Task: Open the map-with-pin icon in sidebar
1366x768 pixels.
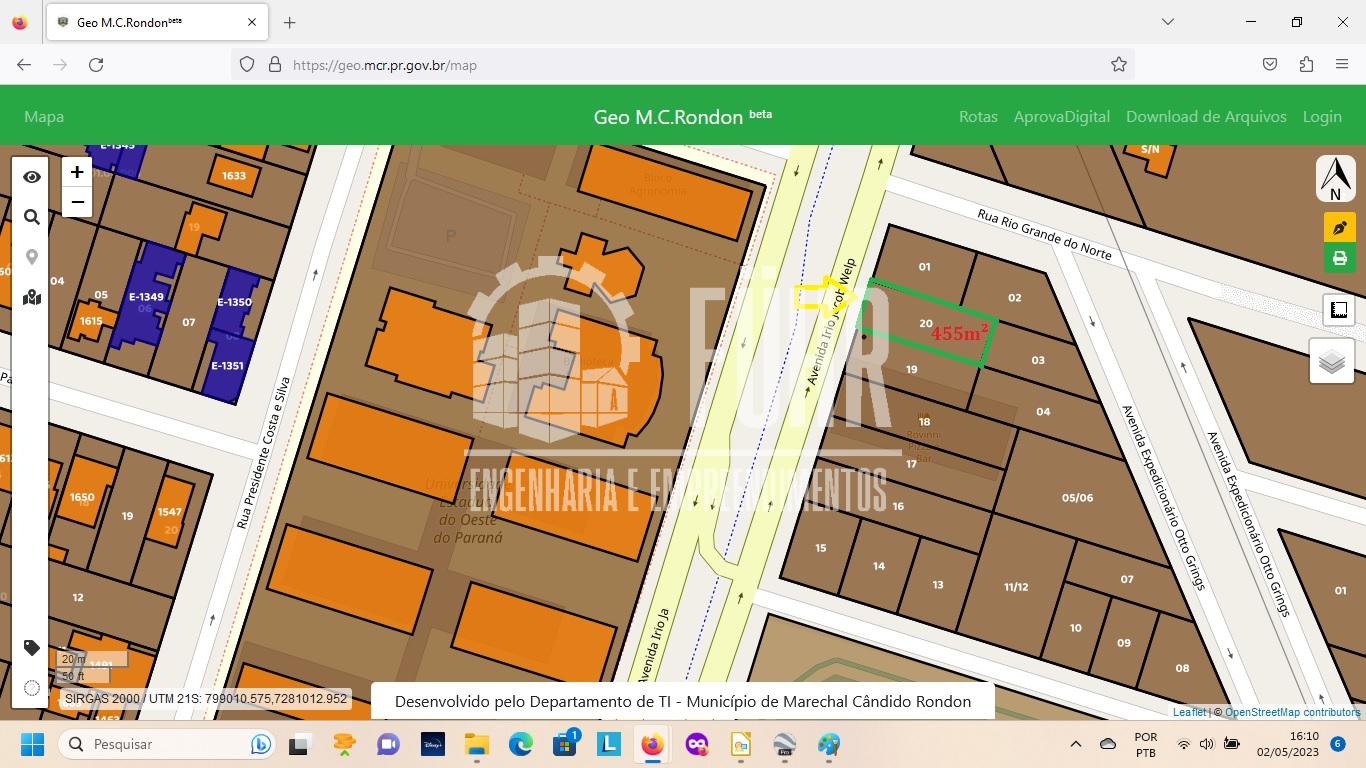Action: coord(32,297)
